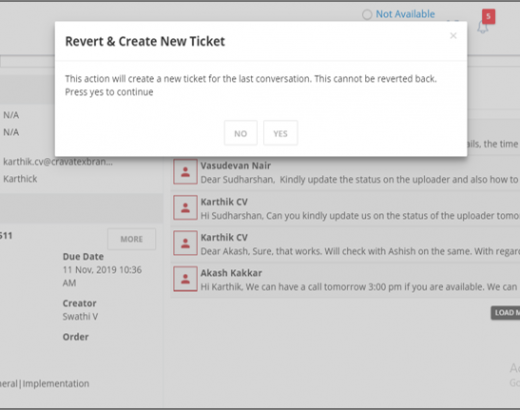Open Karthik CV's message to Akash
The width and height of the screenshot is (520, 410).
pos(360,251)
